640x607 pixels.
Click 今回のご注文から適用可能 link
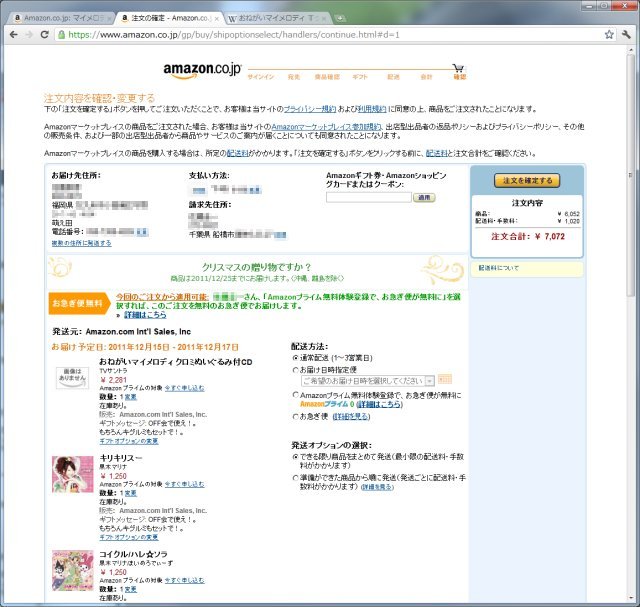click(162, 297)
